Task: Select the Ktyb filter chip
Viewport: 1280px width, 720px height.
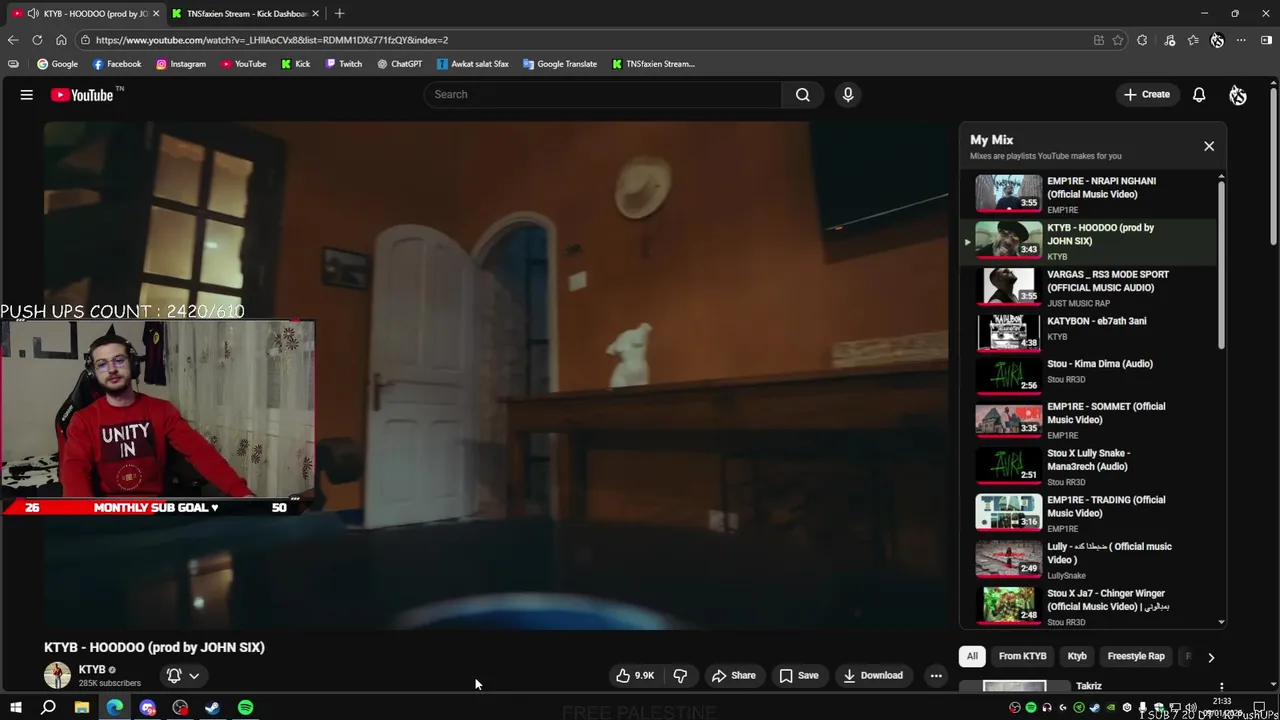Action: coord(1077,656)
